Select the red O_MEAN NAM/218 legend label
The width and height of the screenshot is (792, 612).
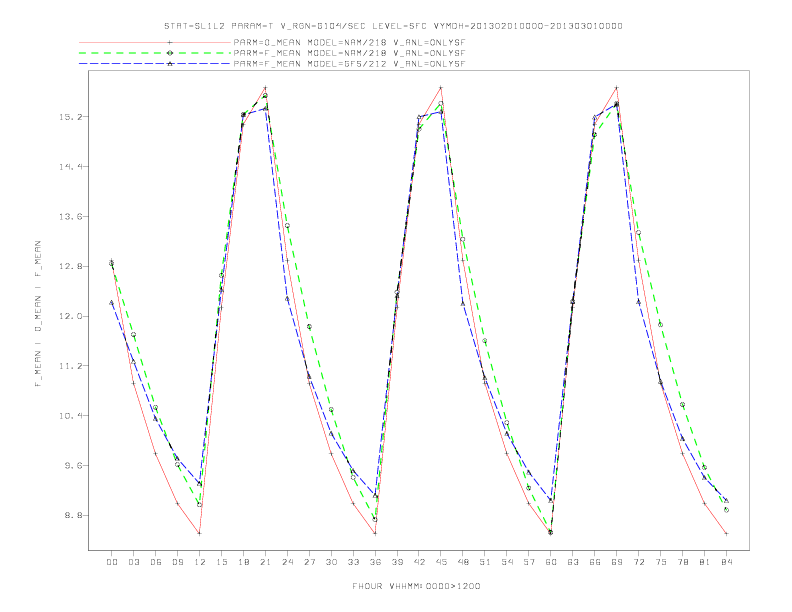tap(349, 42)
